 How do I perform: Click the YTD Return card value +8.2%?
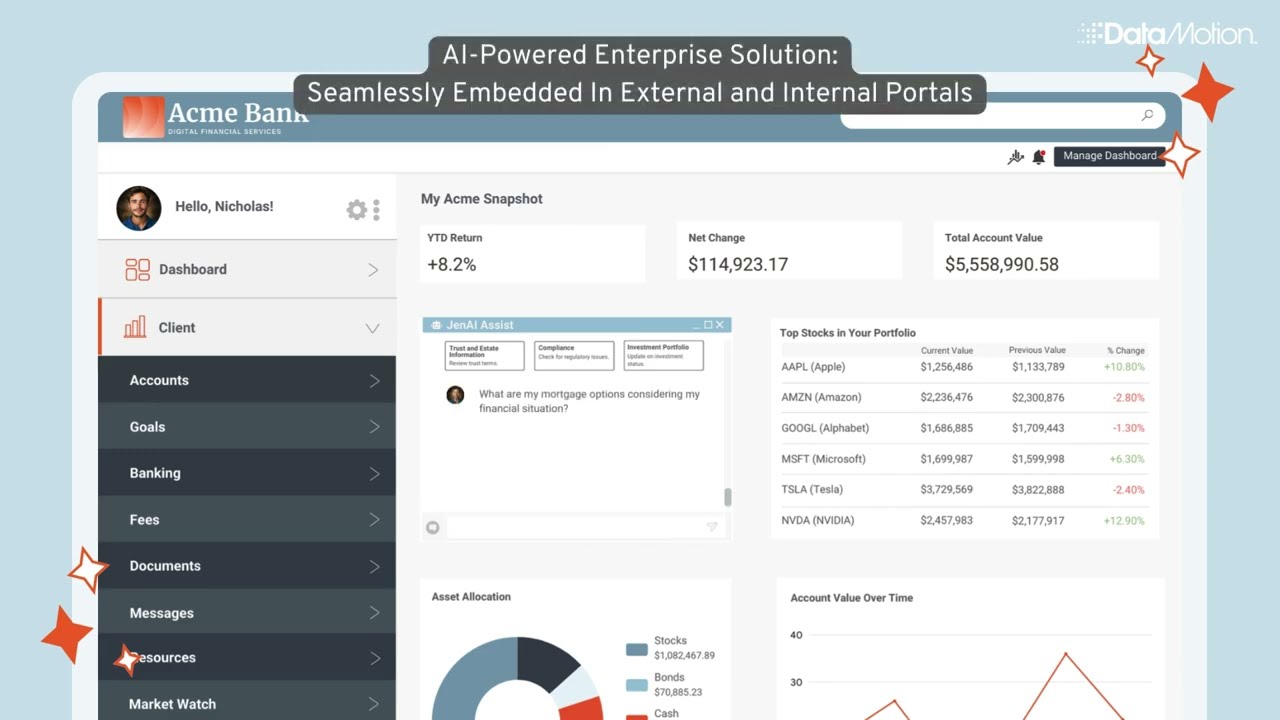coord(452,265)
